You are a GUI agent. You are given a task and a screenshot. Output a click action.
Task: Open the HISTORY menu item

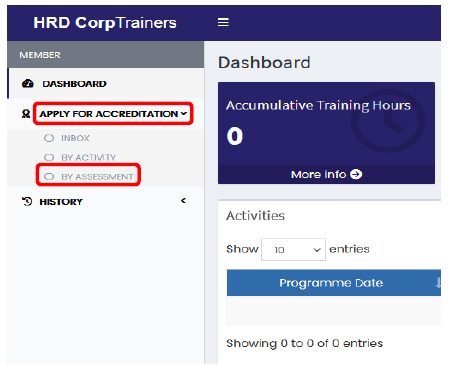click(x=61, y=202)
